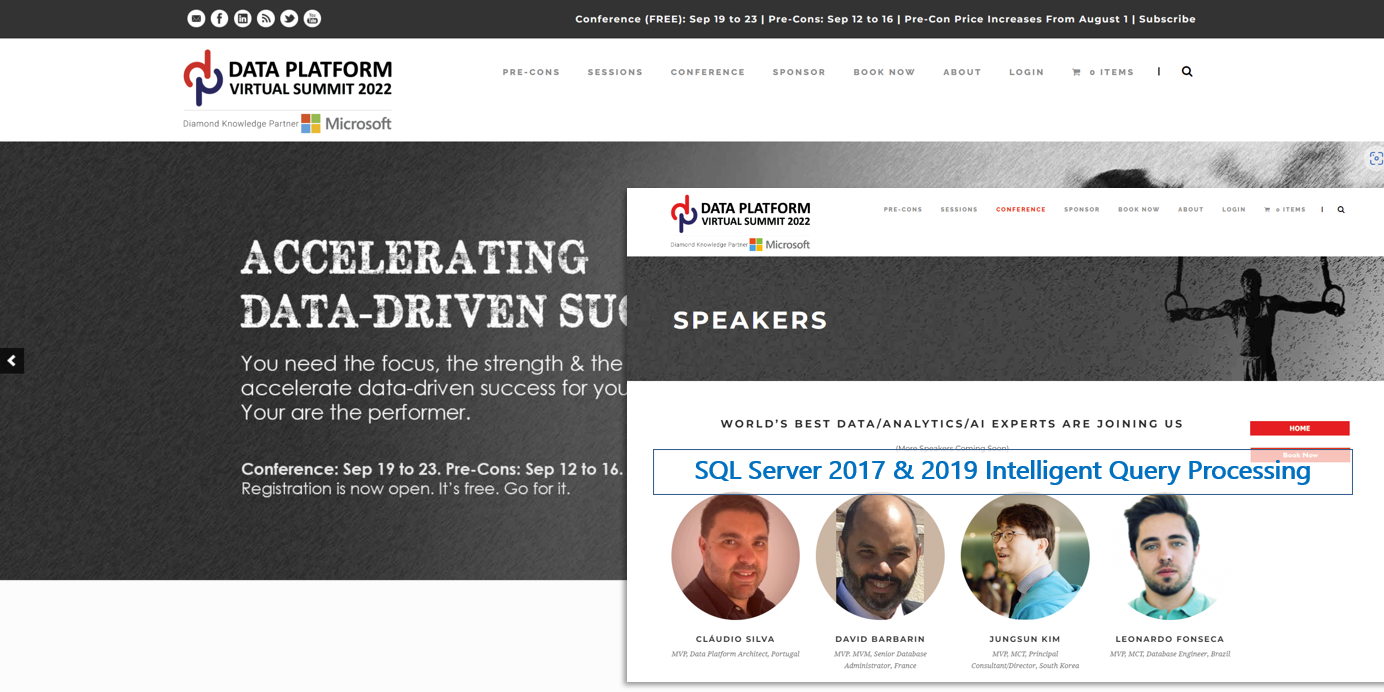
Task: Open Leonardo Fonseca speaker photo
Action: tap(1170, 556)
